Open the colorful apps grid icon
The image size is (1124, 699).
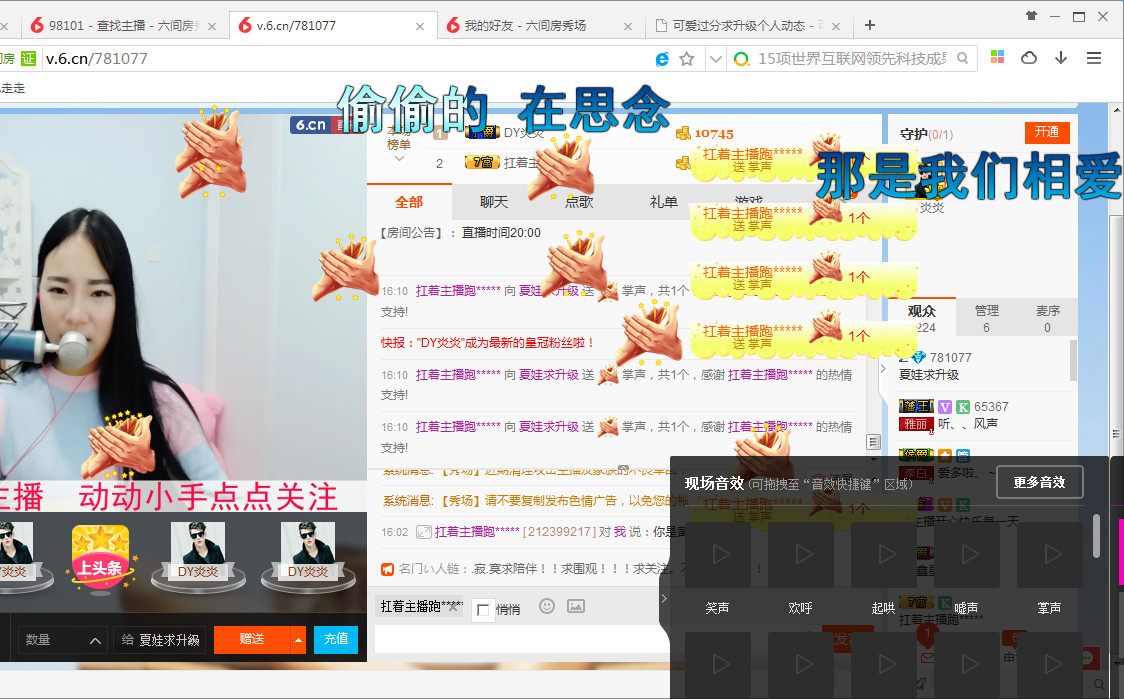click(x=997, y=57)
